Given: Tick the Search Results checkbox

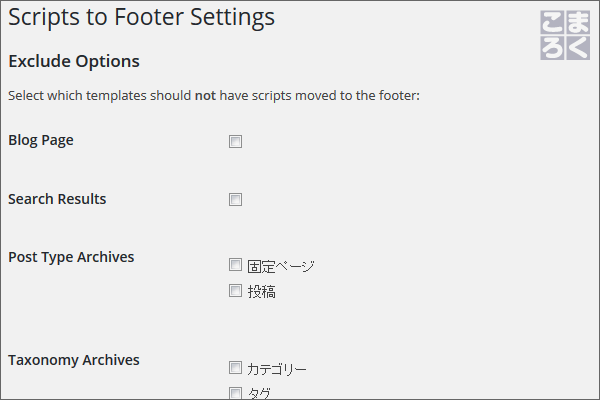Looking at the screenshot, I should pos(235,199).
